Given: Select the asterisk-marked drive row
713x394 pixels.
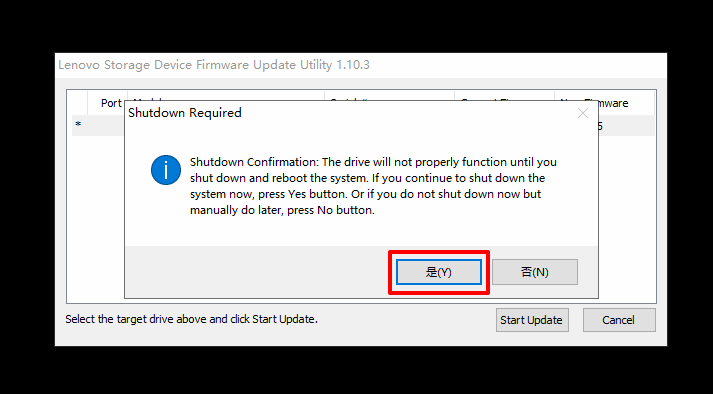Looking at the screenshot, I should [x=98, y=125].
